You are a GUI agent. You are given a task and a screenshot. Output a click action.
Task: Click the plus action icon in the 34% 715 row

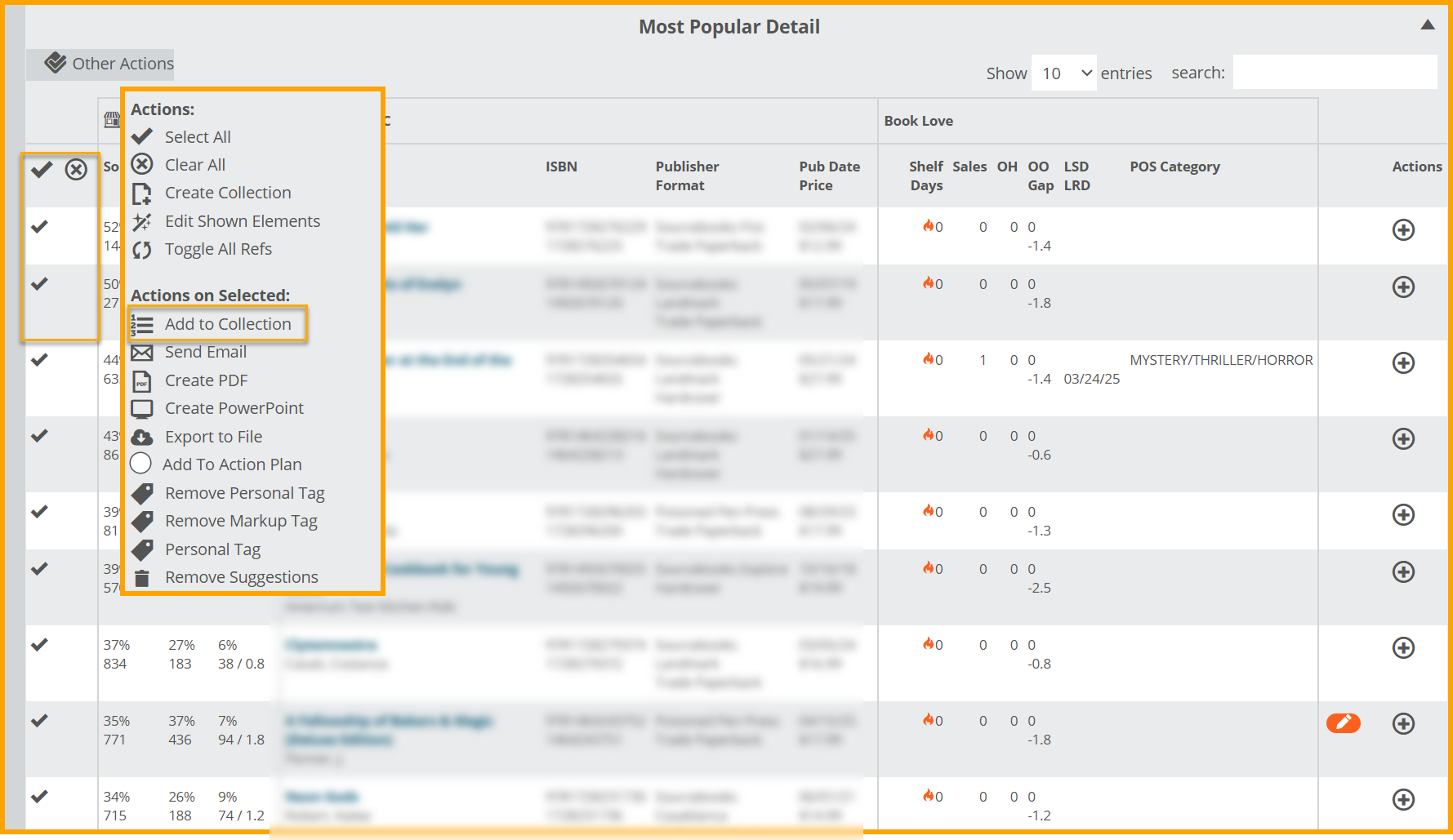pyautogui.click(x=1403, y=800)
